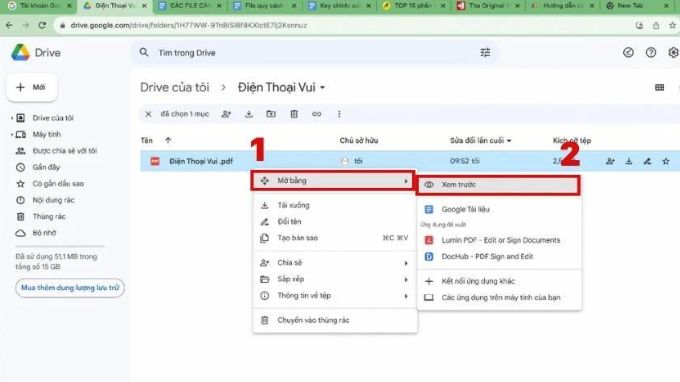Image resolution: width=680 pixels, height=382 pixels.
Task: Click get link icon in toolbar
Action: 317,114
